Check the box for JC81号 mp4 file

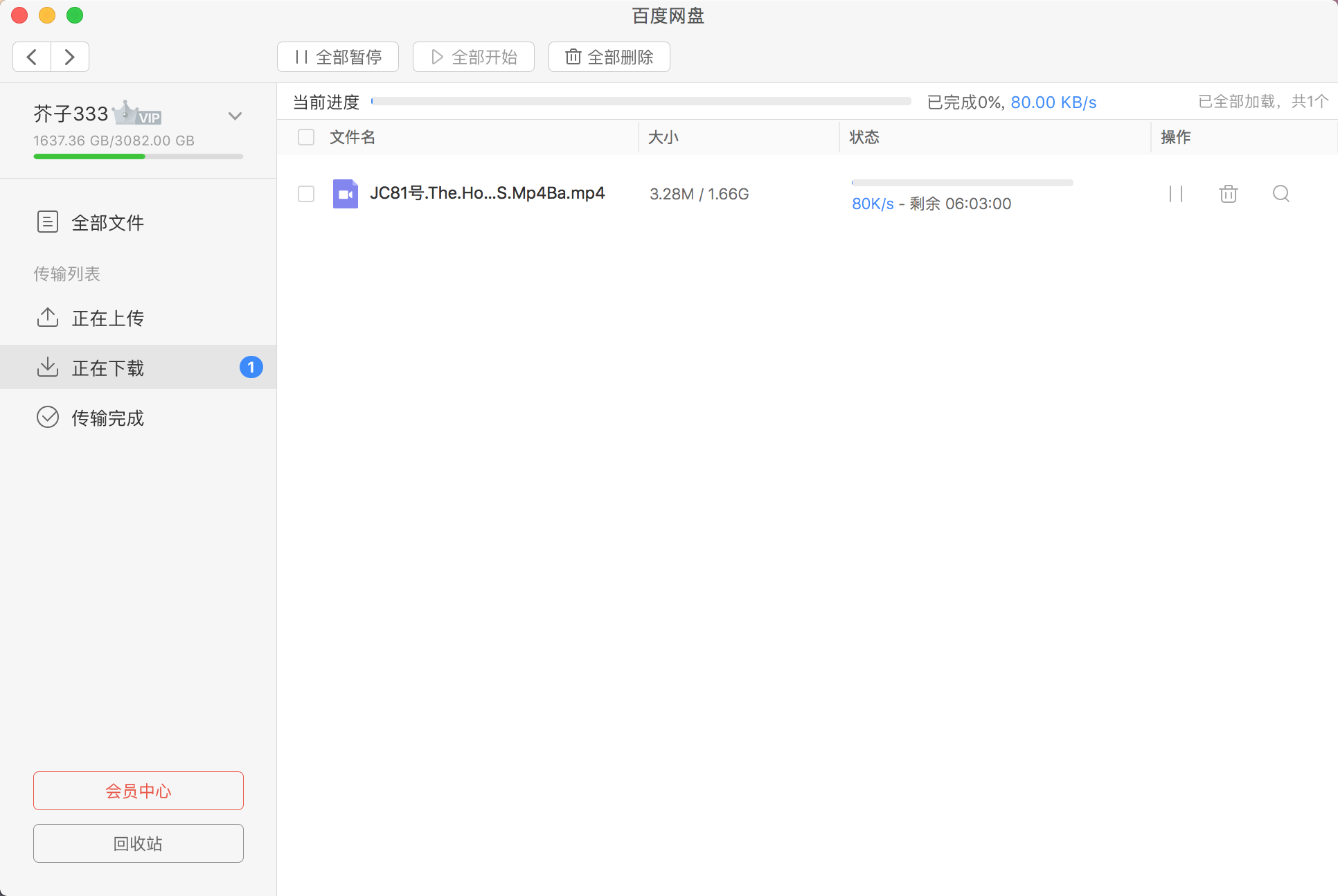[306, 194]
